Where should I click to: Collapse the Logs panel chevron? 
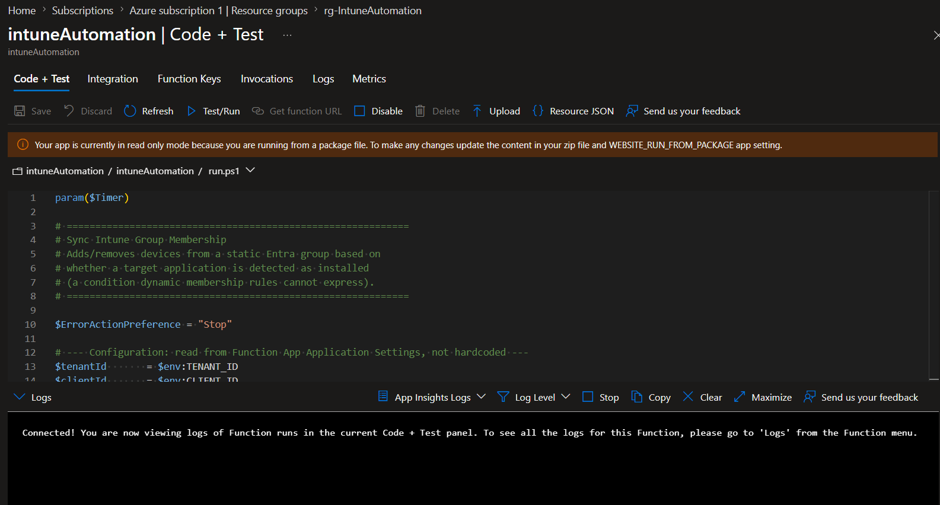19,397
